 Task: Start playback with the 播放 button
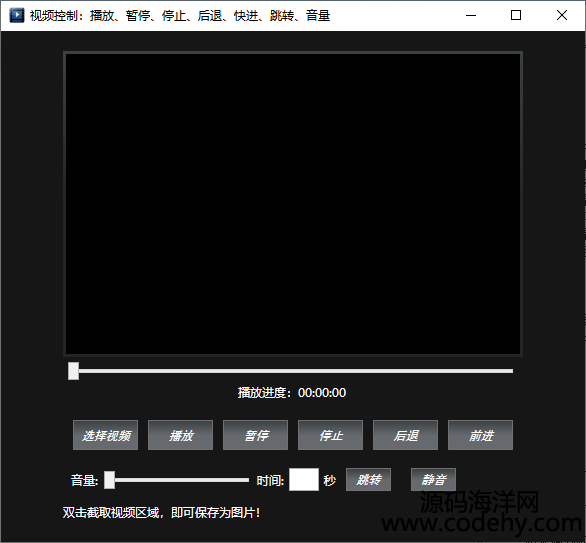click(x=181, y=435)
